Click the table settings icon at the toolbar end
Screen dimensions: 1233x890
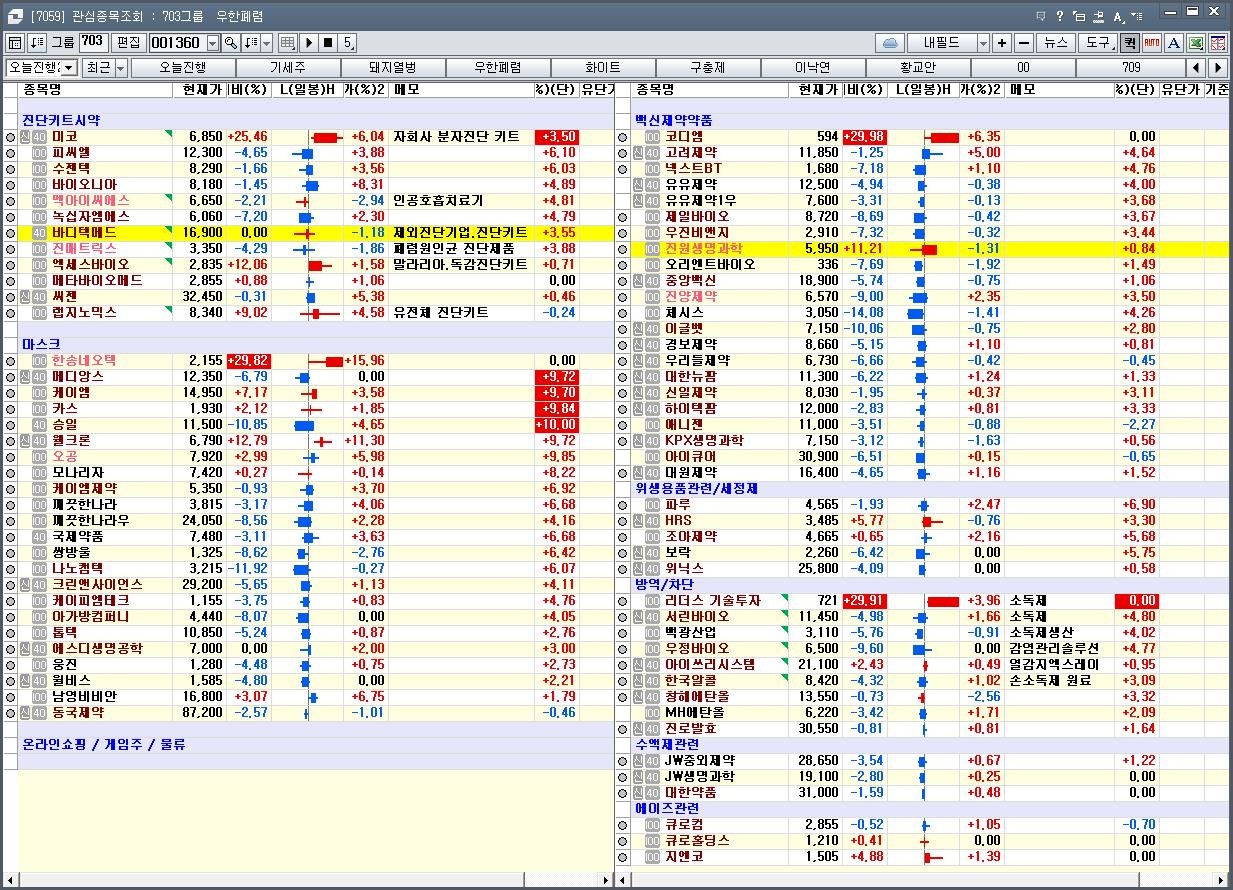(1218, 43)
